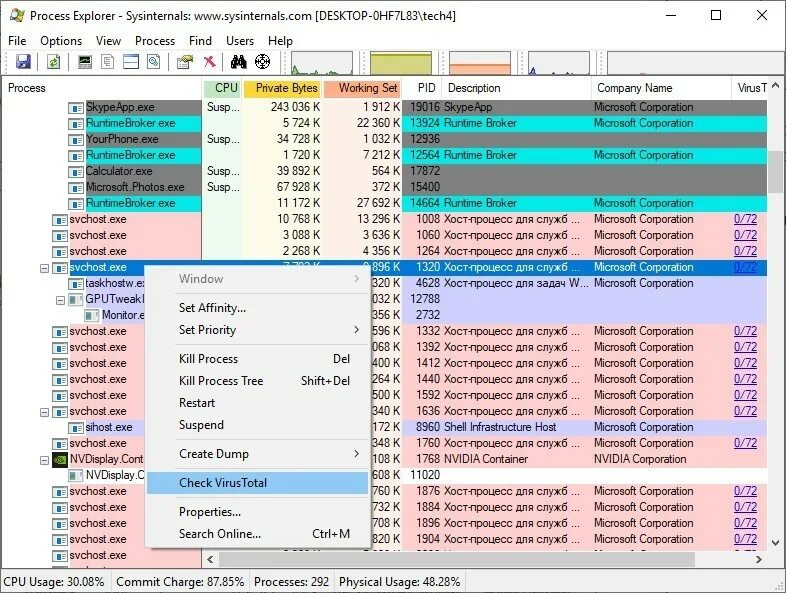Open the Users menu
786x593 pixels.
[x=240, y=41]
